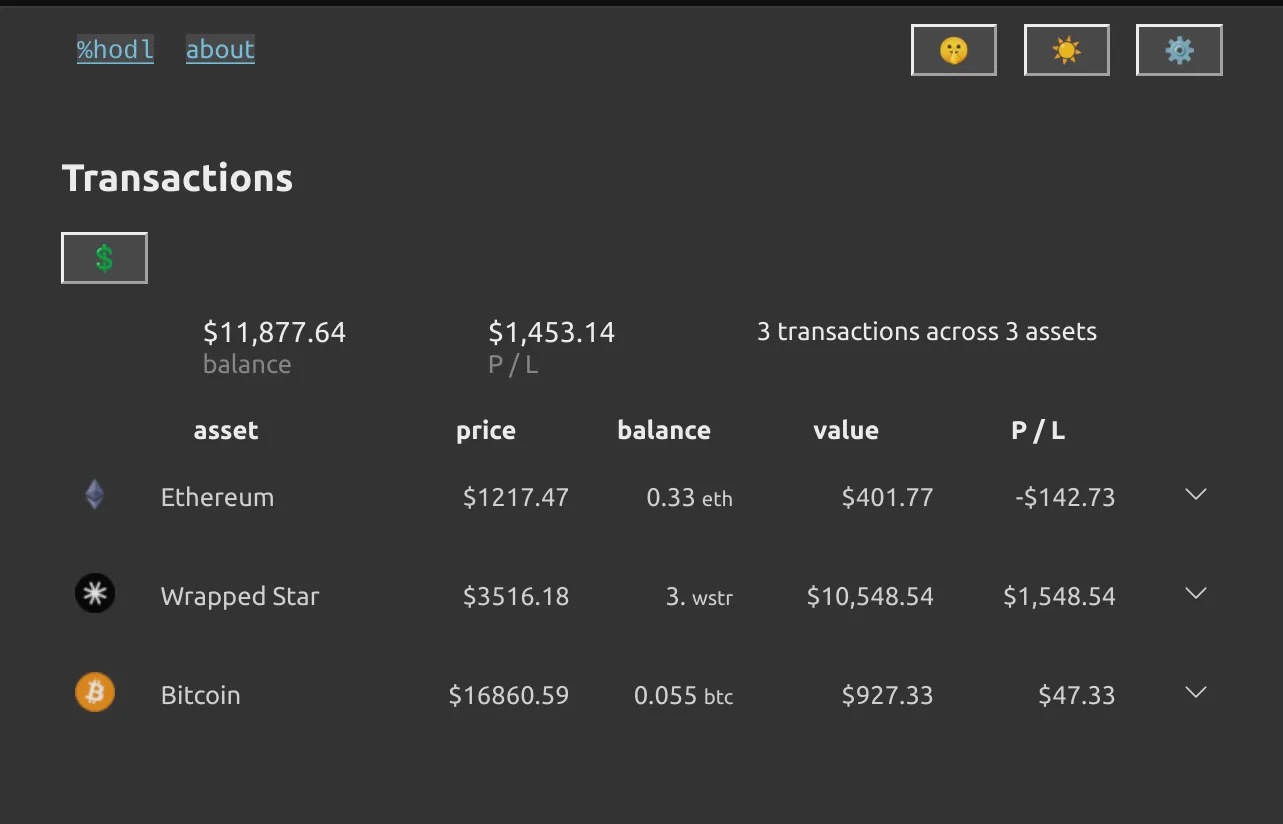The width and height of the screenshot is (1283, 824).
Task: Switch to light theme with sun button
Action: (x=1066, y=50)
